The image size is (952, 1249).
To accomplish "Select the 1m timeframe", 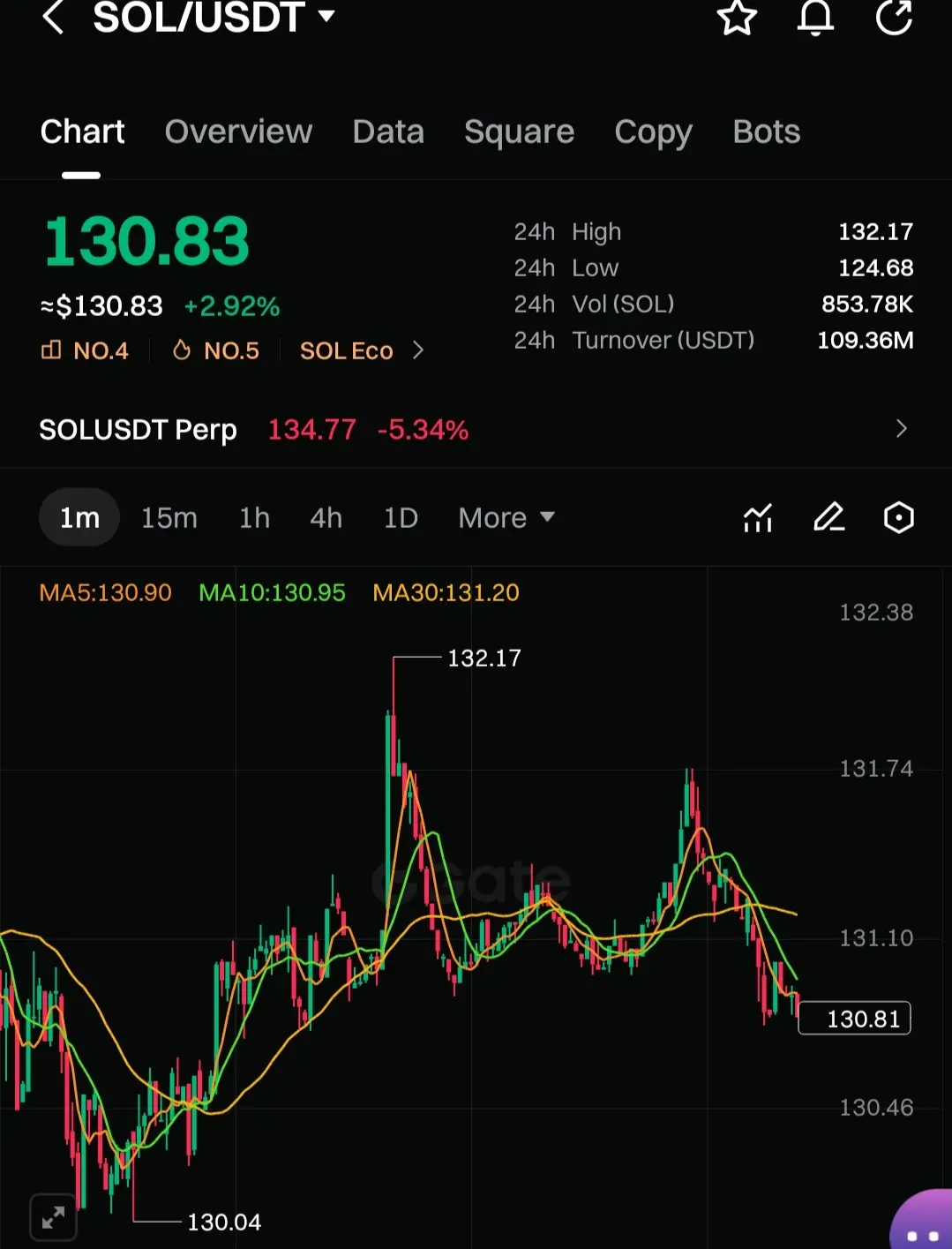I will pyautogui.click(x=79, y=517).
